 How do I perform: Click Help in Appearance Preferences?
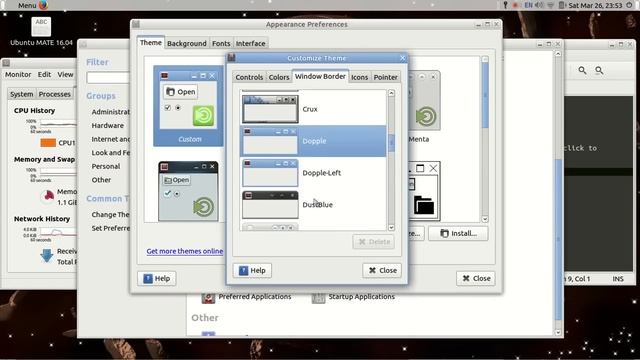point(157,278)
